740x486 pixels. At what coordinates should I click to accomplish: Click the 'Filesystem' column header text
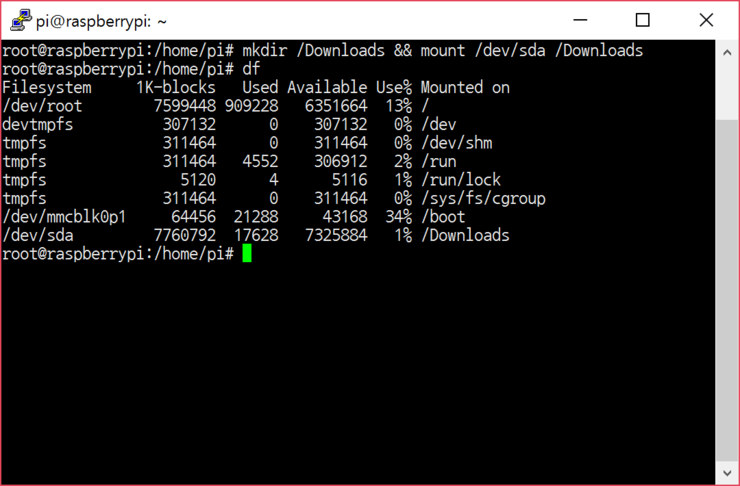47,87
